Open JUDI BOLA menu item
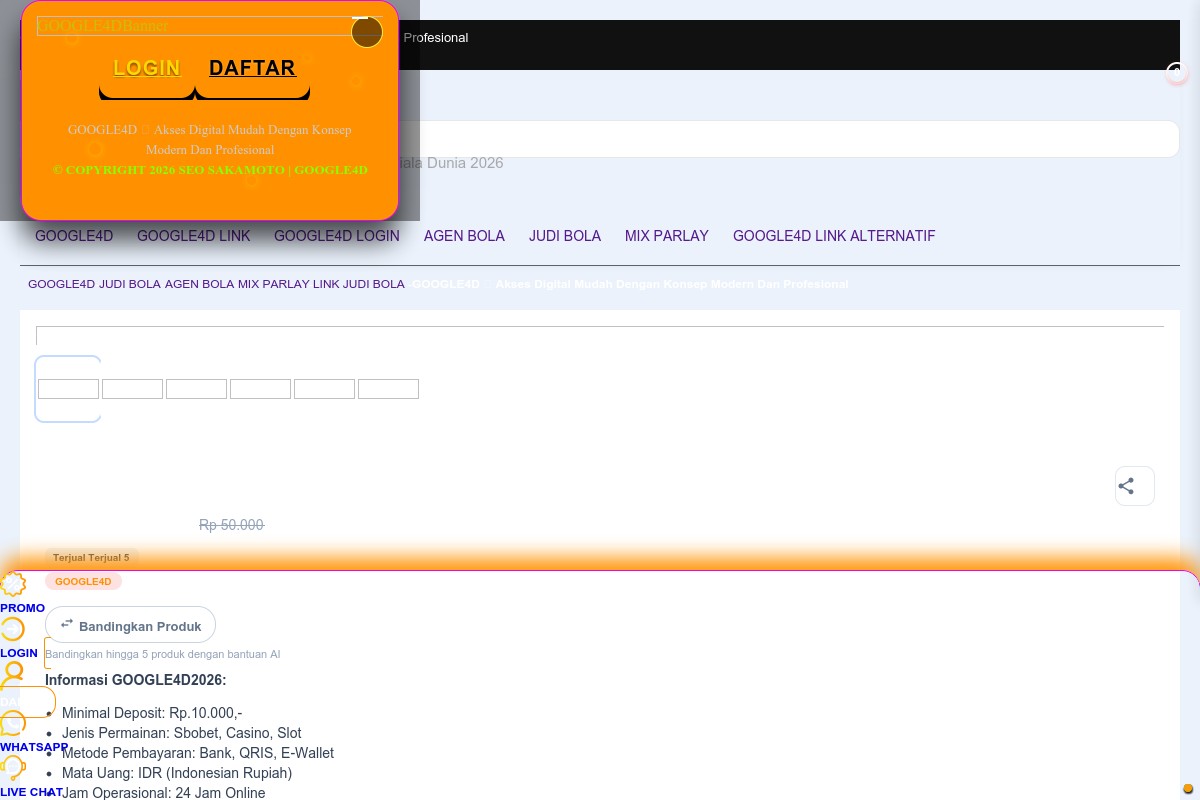 pyautogui.click(x=565, y=236)
